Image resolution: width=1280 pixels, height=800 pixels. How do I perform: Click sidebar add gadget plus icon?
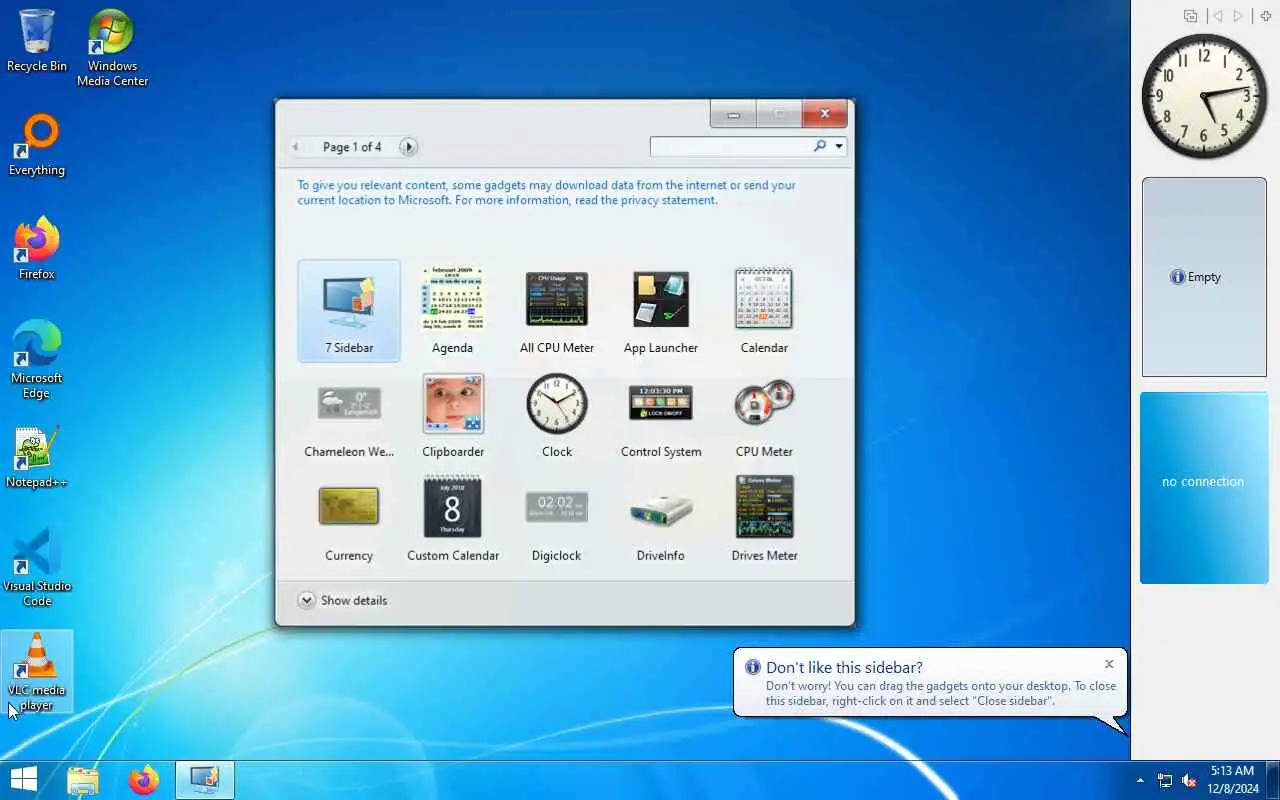(1265, 16)
